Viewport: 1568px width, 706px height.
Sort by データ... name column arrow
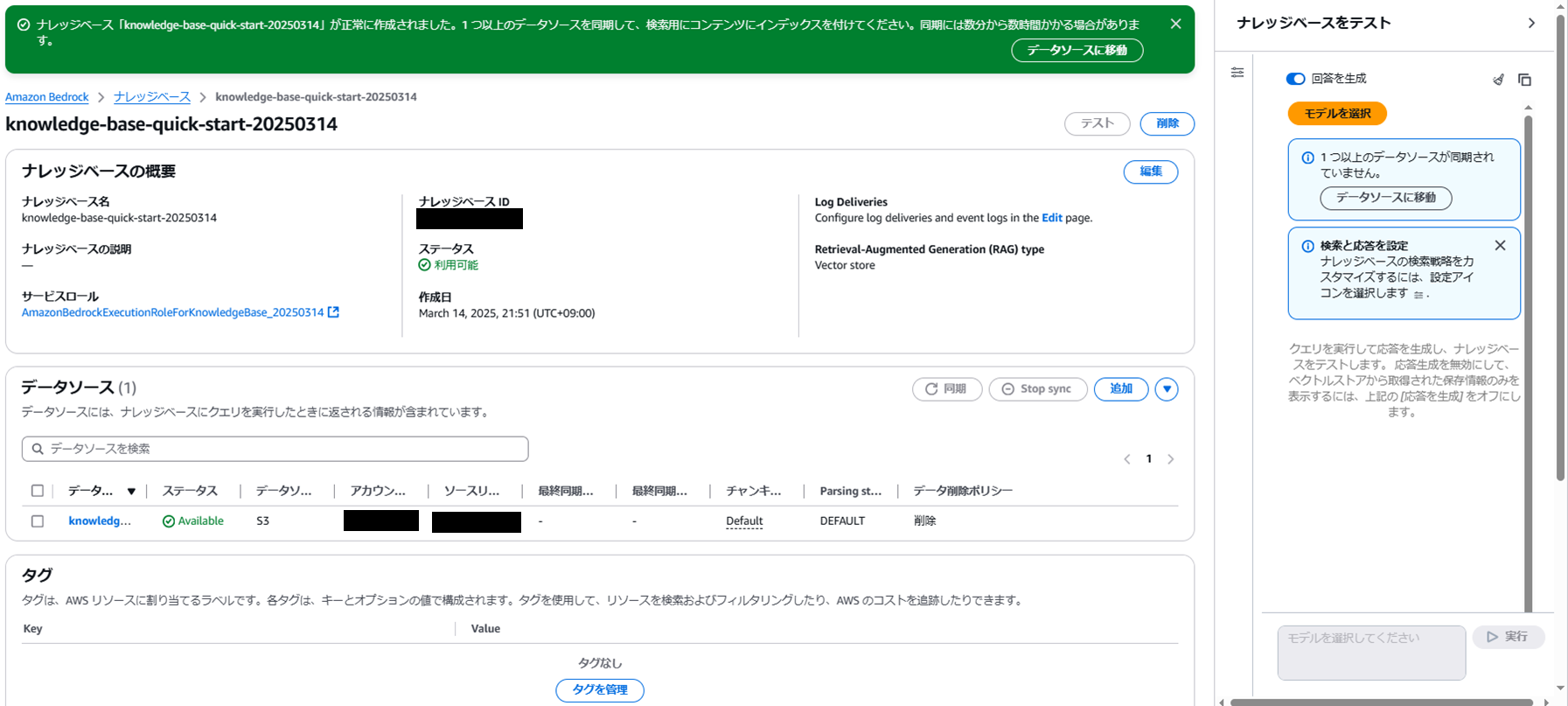pyautogui.click(x=131, y=492)
